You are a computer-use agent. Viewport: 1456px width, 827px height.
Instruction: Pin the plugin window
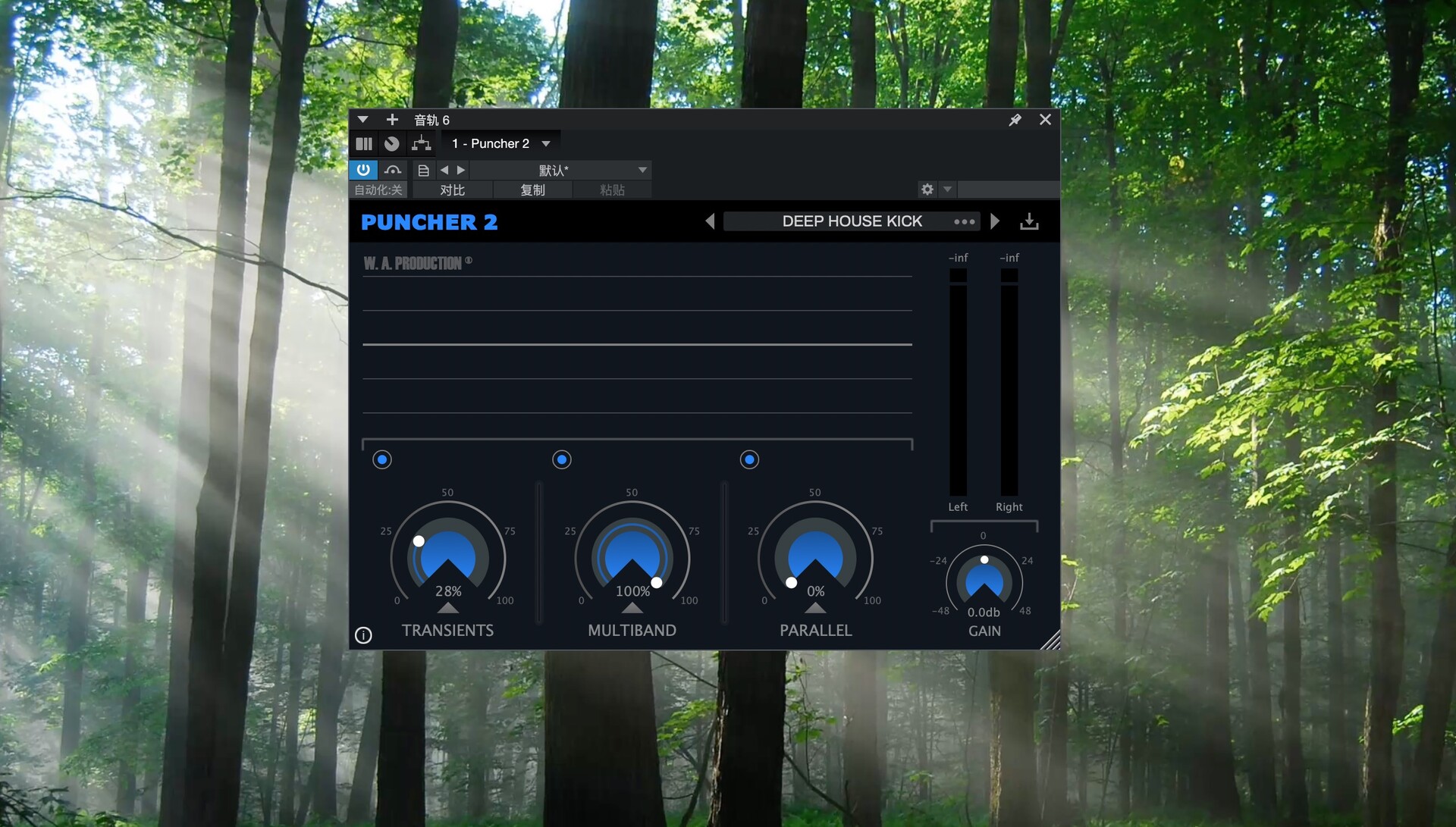click(1015, 120)
